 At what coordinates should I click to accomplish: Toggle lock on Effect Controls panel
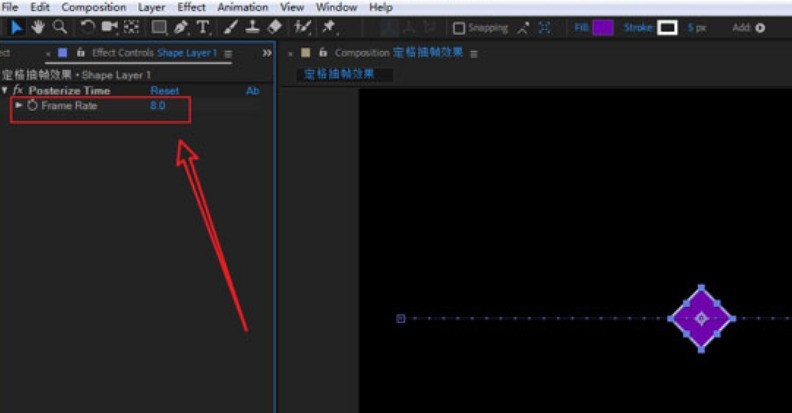click(80, 53)
